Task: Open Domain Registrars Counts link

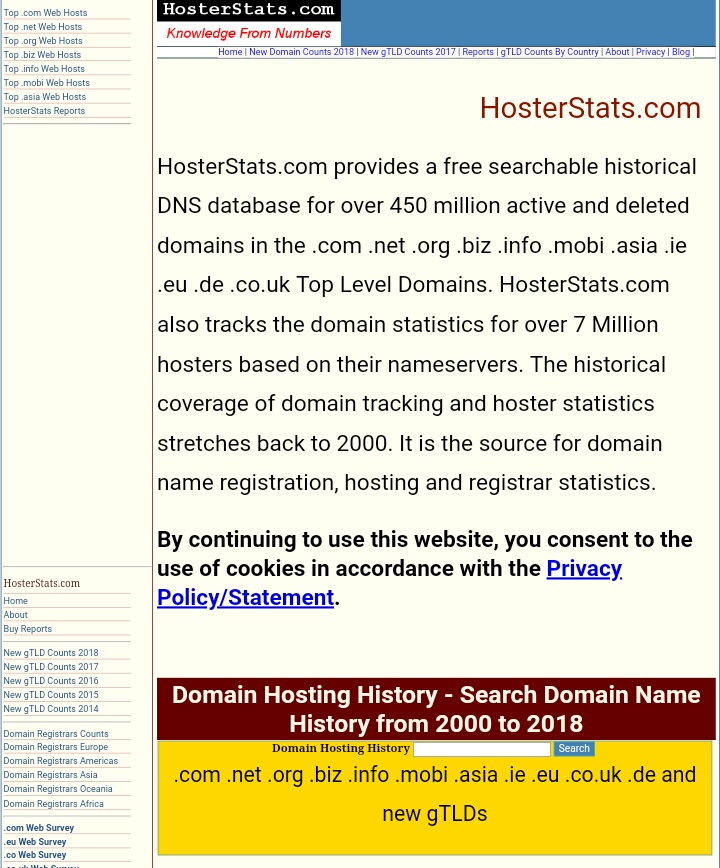Action: pyautogui.click(x=56, y=733)
